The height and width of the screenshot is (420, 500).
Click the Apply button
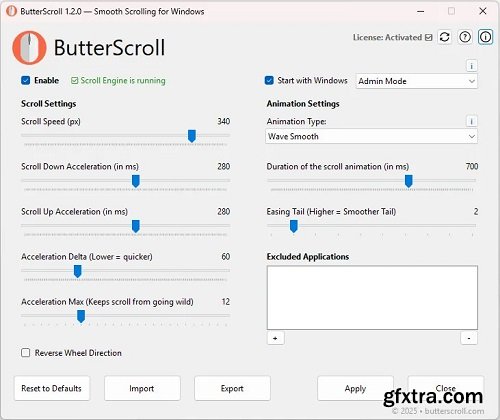tap(355, 388)
